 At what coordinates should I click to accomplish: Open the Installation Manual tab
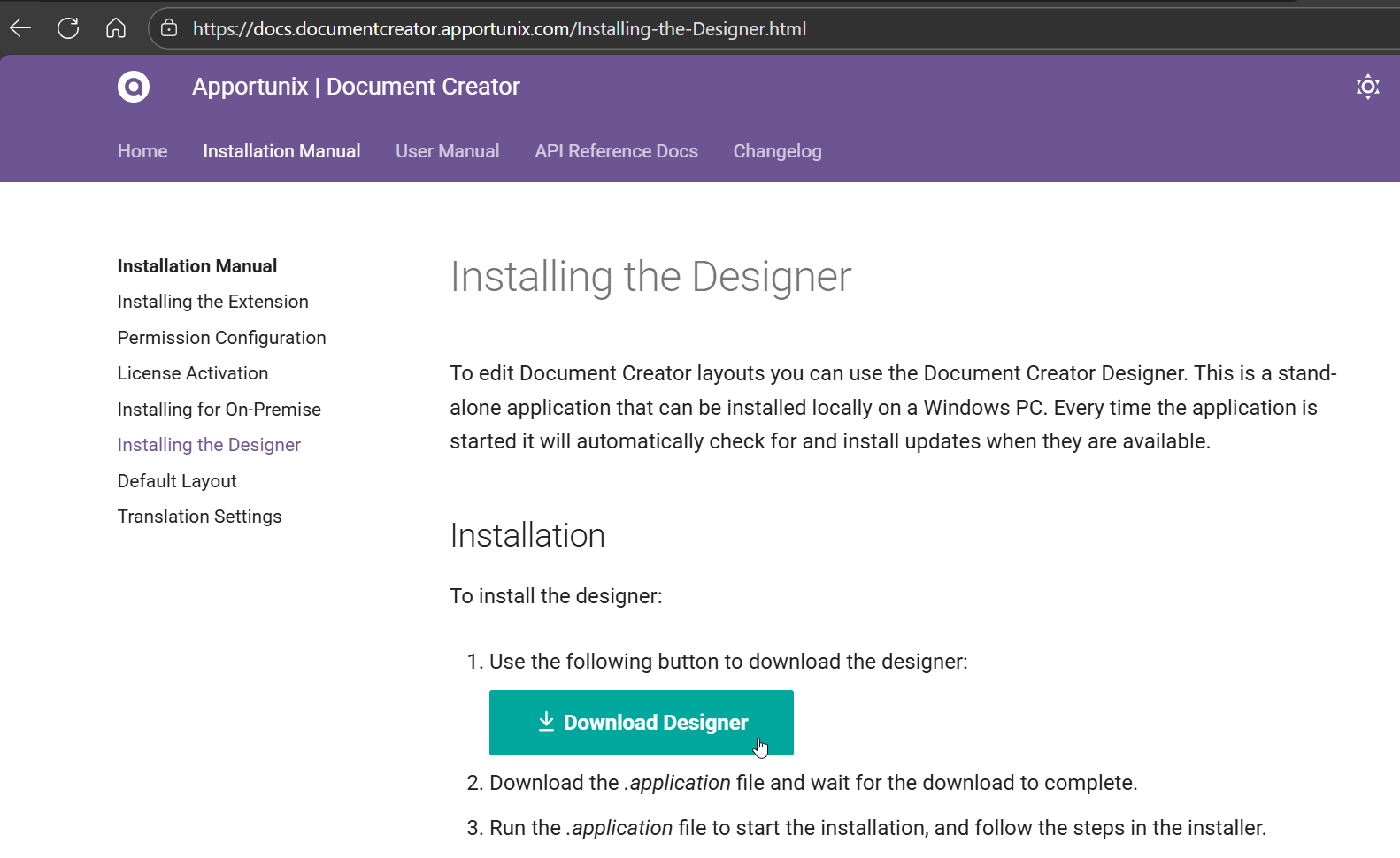(x=281, y=151)
